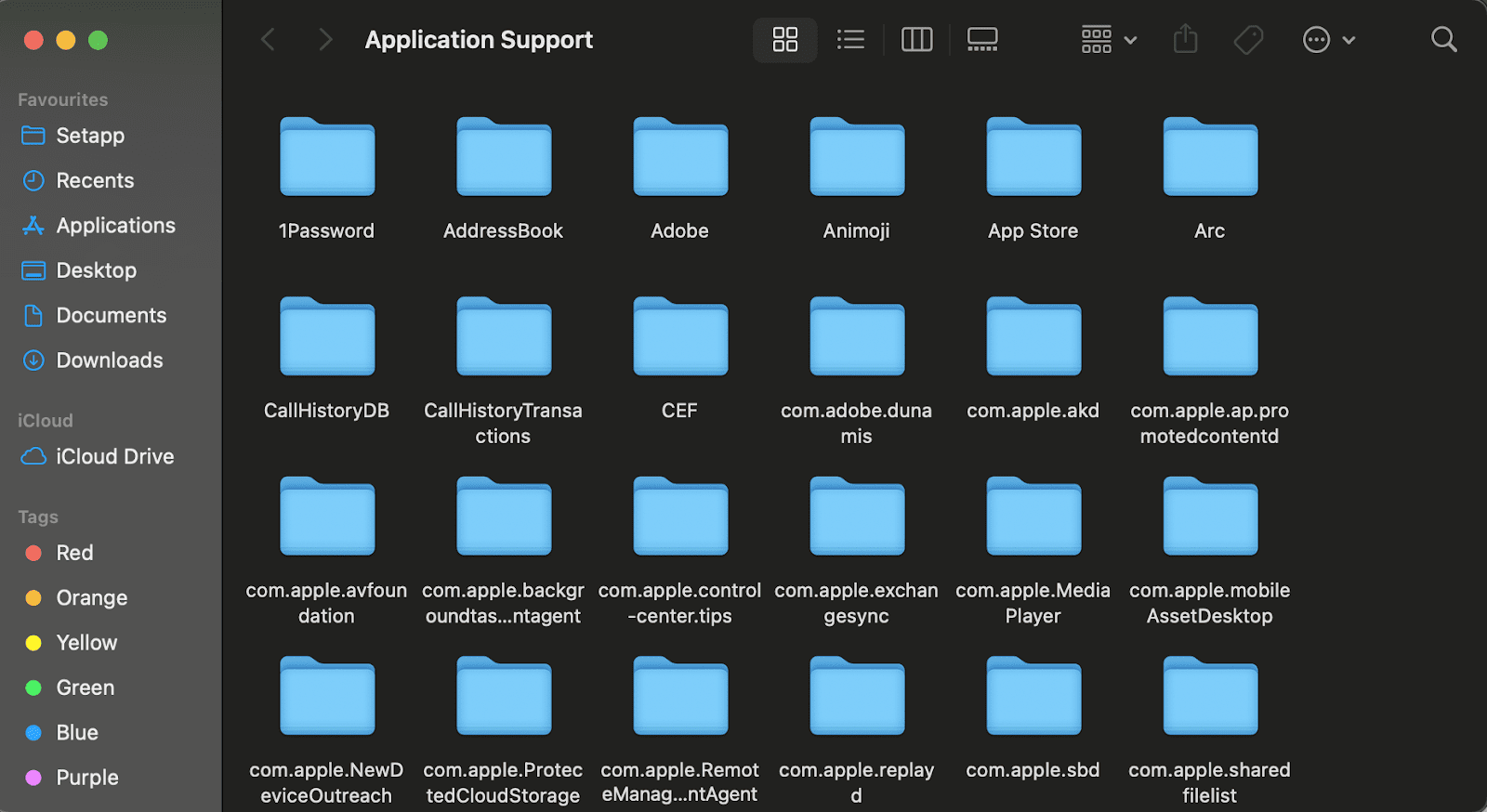Click the Search magnifier icon
Viewport: 1487px width, 812px height.
click(1443, 40)
